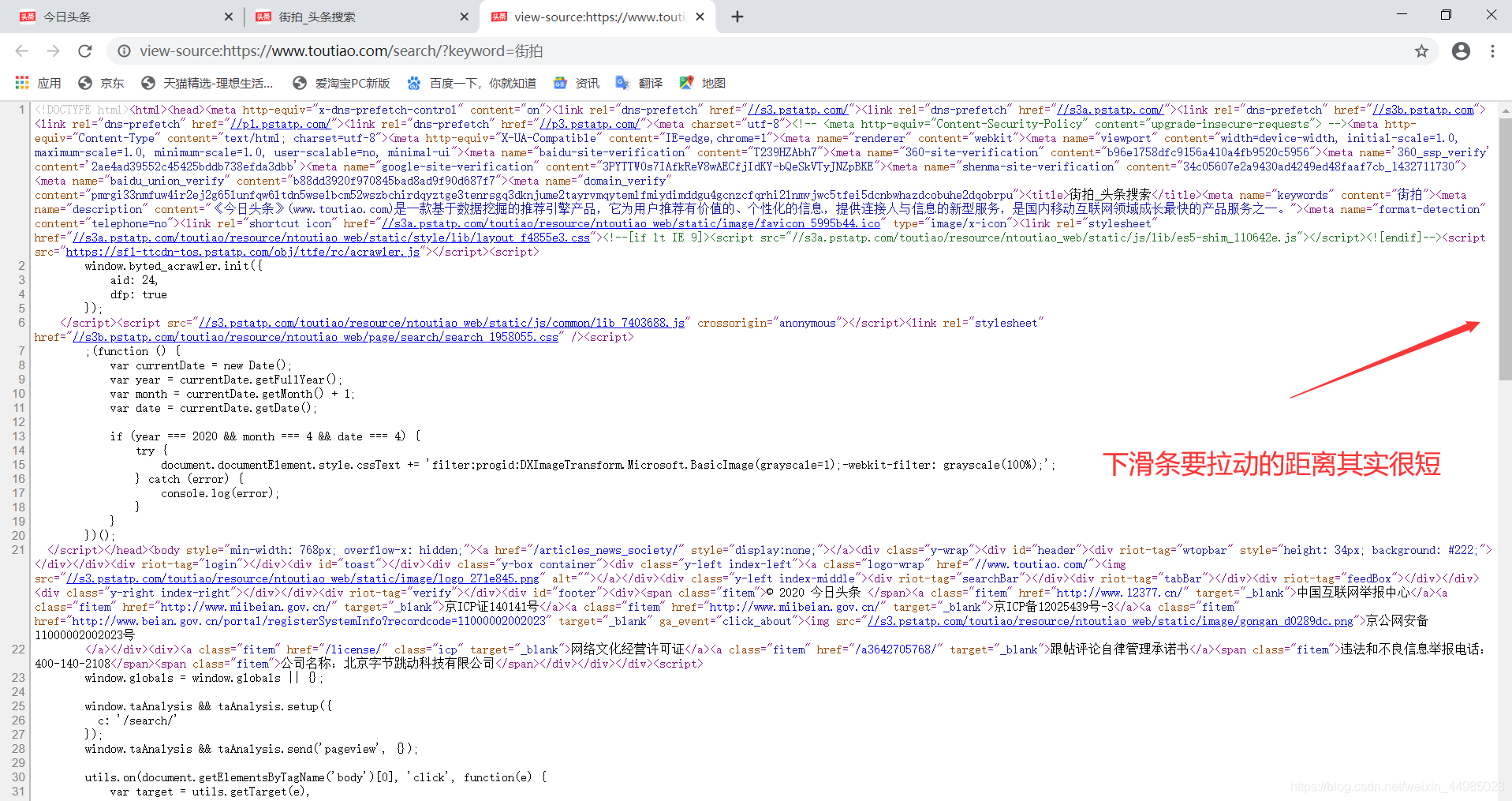Viewport: 1512px width, 801px height.
Task: Open the 百度一下 bookmark
Action: (472, 83)
